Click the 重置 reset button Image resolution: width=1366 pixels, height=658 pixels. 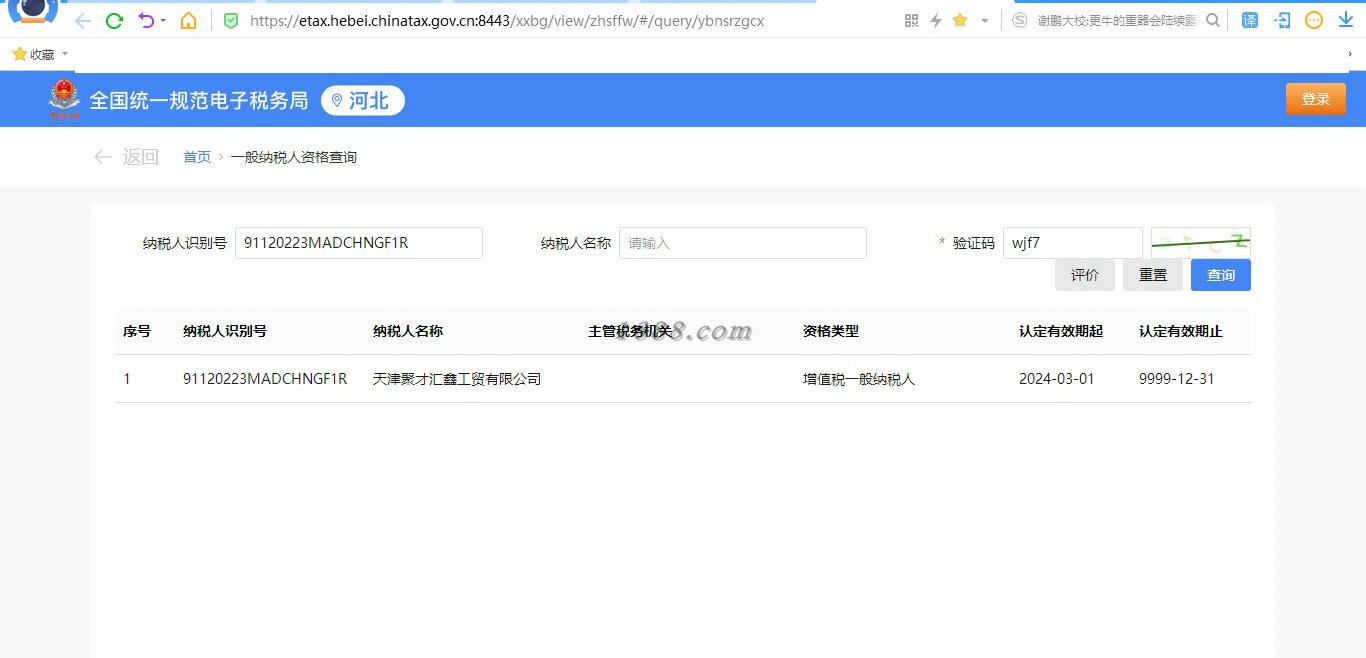pyautogui.click(x=1153, y=275)
